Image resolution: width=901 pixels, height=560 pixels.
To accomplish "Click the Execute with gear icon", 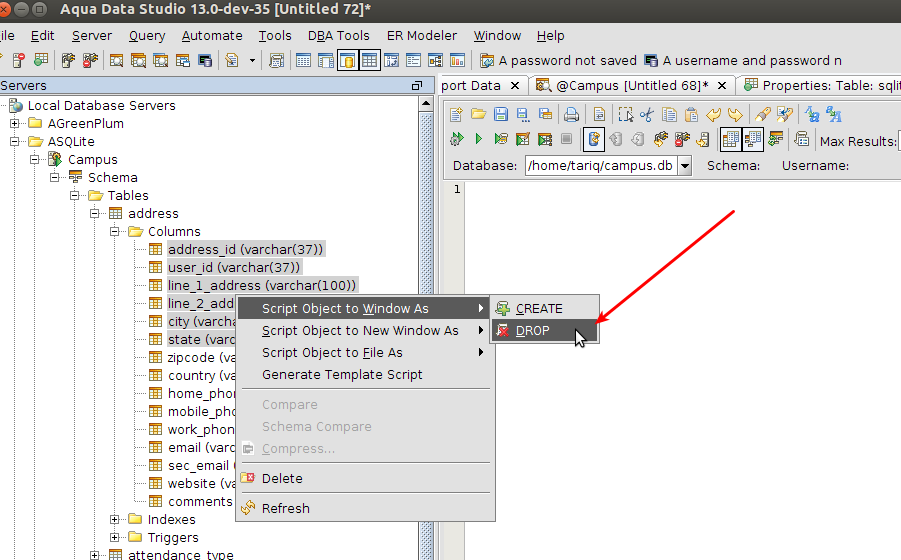I will [x=457, y=139].
